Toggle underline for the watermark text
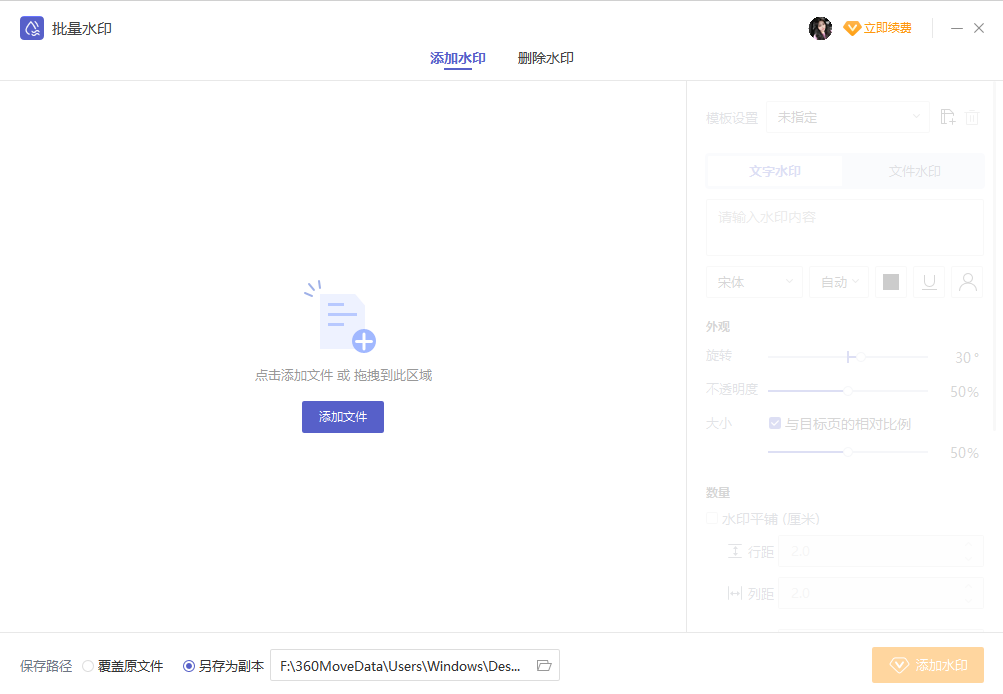1003x694 pixels. click(929, 282)
